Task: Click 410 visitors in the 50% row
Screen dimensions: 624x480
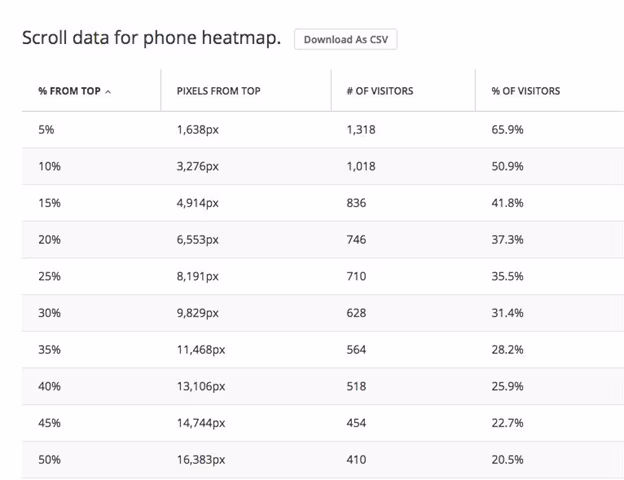Action: [x=356, y=460]
